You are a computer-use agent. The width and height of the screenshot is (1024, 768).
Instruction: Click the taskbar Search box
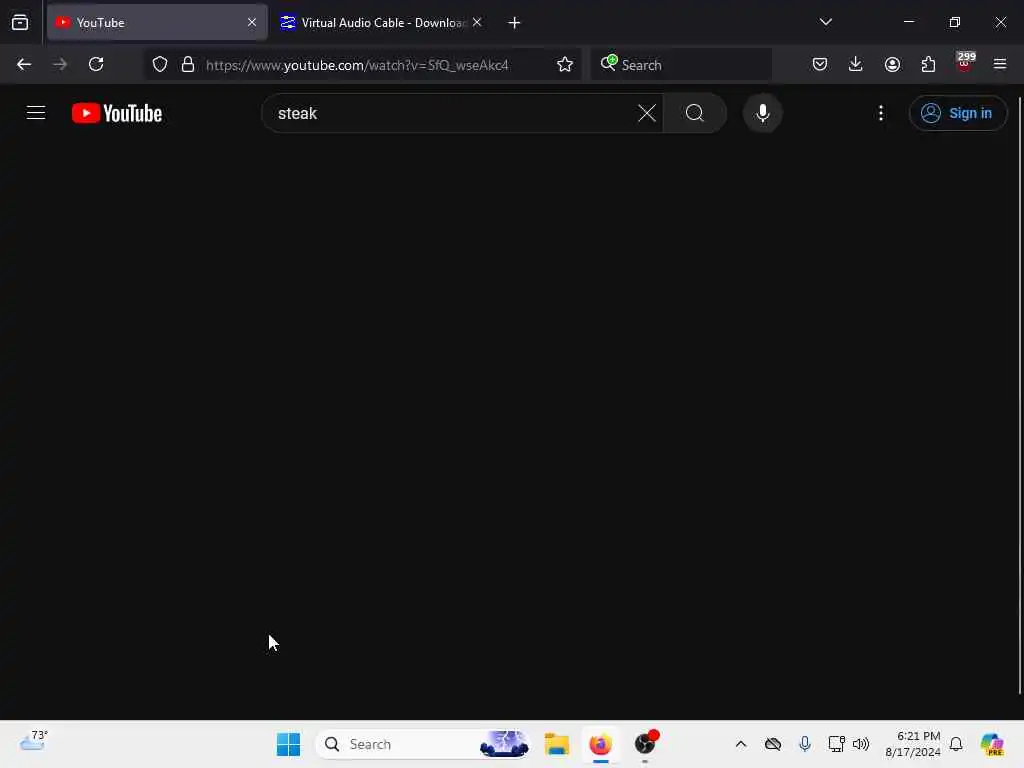click(422, 744)
